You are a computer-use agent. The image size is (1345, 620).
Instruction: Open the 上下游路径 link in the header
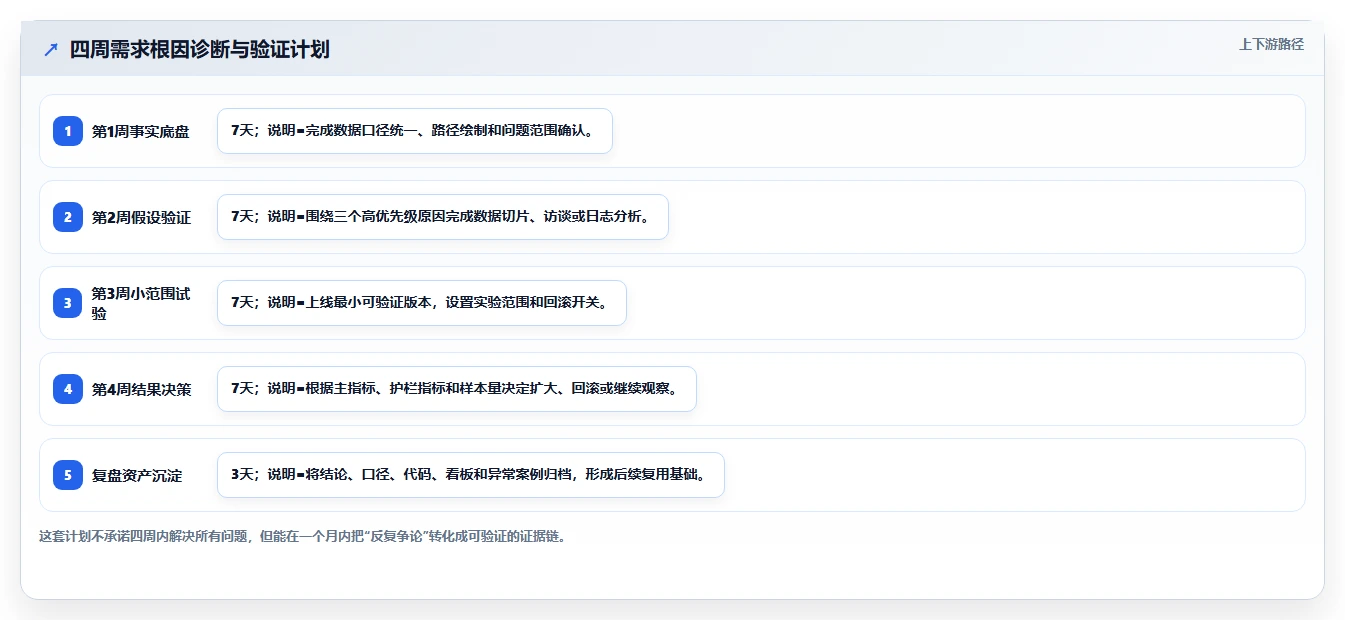click(x=1271, y=44)
